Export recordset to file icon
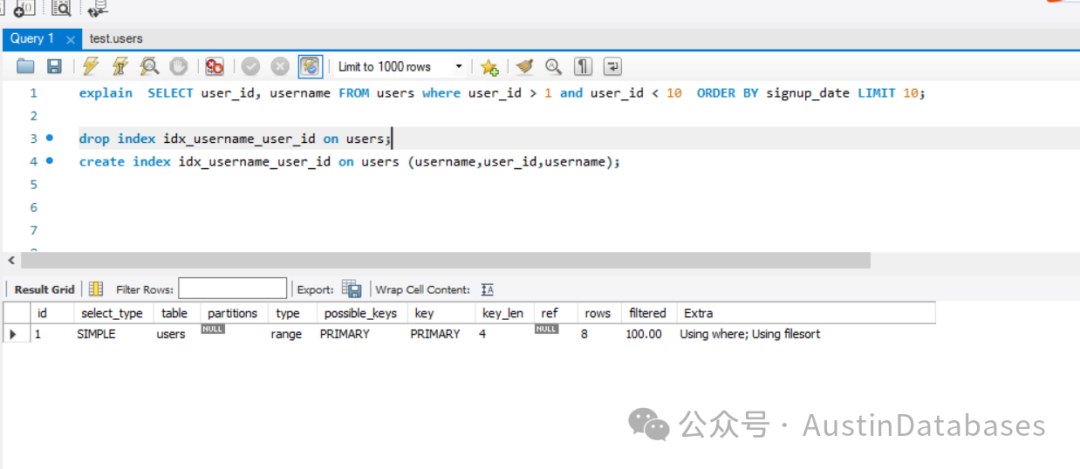The image size is (1080, 469). coord(352,289)
